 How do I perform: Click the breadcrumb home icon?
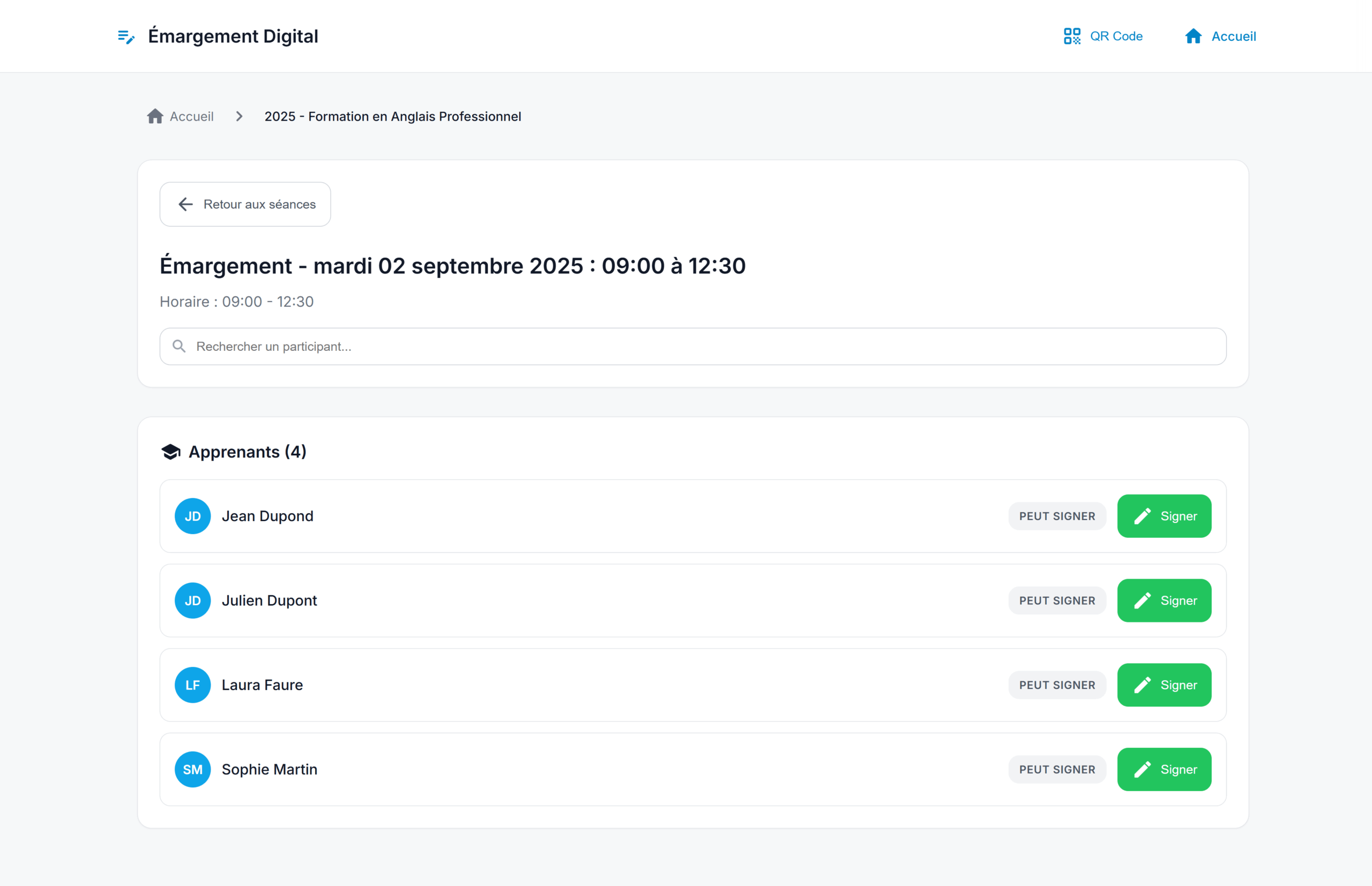[155, 116]
